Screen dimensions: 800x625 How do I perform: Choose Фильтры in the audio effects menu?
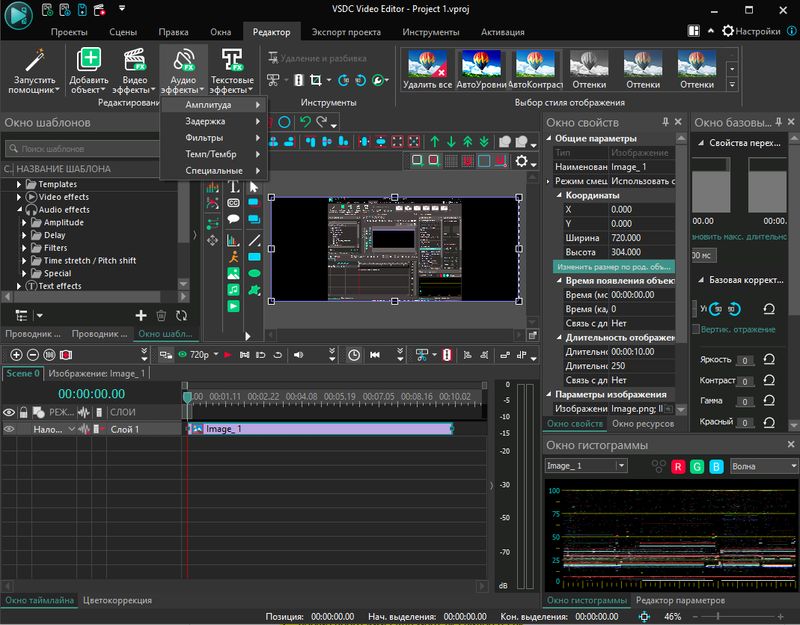tap(204, 137)
